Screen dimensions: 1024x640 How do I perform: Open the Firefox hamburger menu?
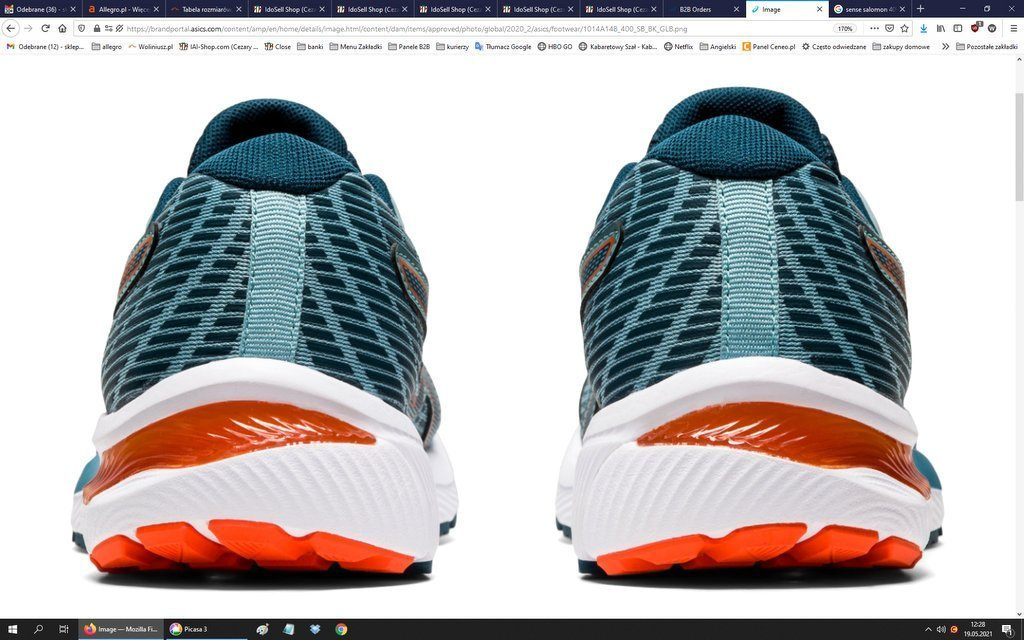[1011, 28]
